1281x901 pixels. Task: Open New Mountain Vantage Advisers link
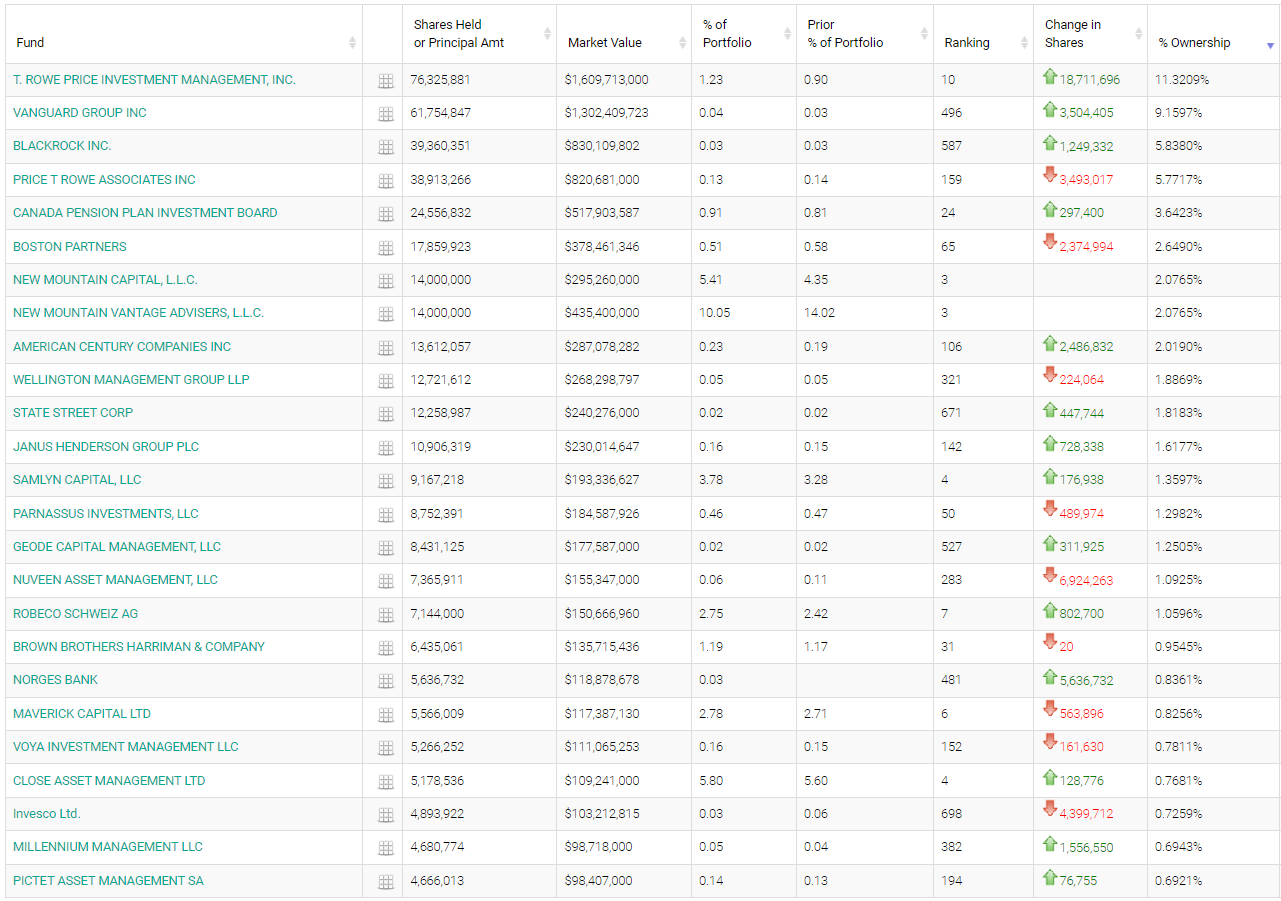pyautogui.click(x=138, y=313)
